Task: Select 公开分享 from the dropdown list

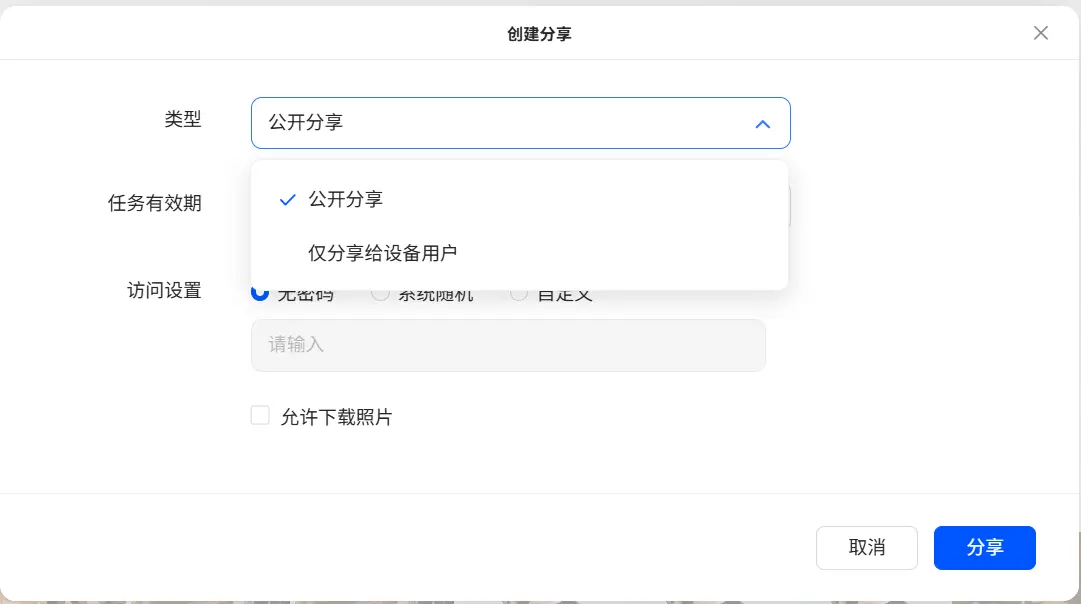Action: (346, 199)
